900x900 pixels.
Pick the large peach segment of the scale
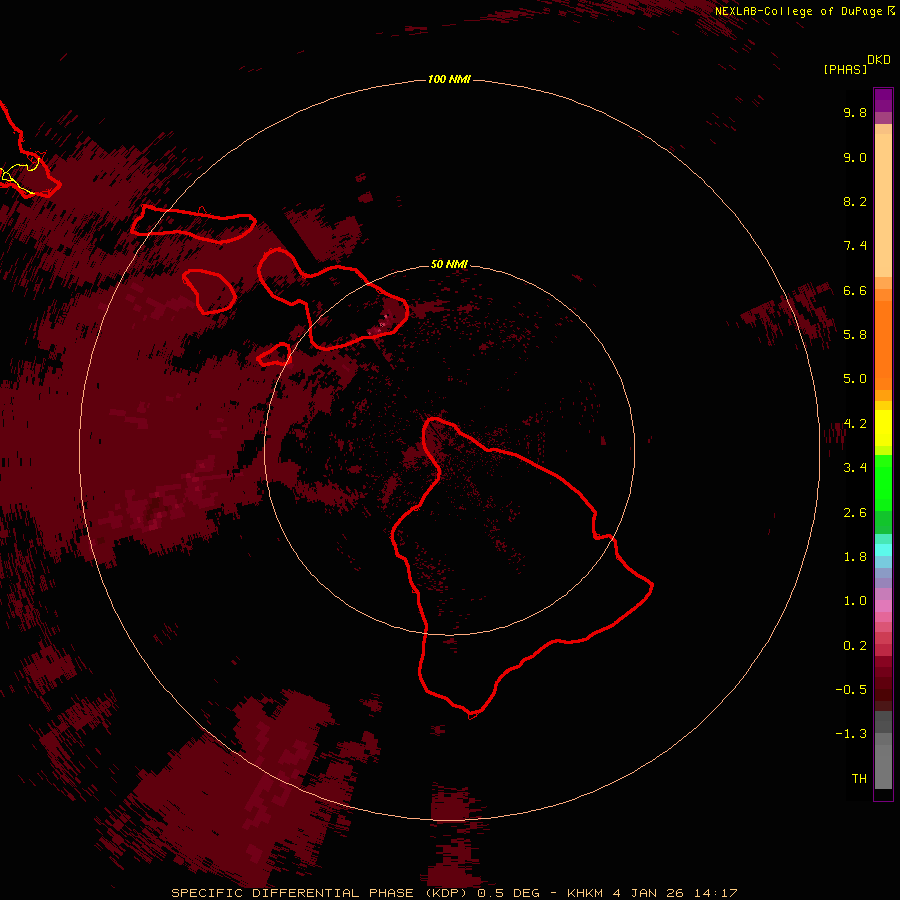click(x=883, y=205)
